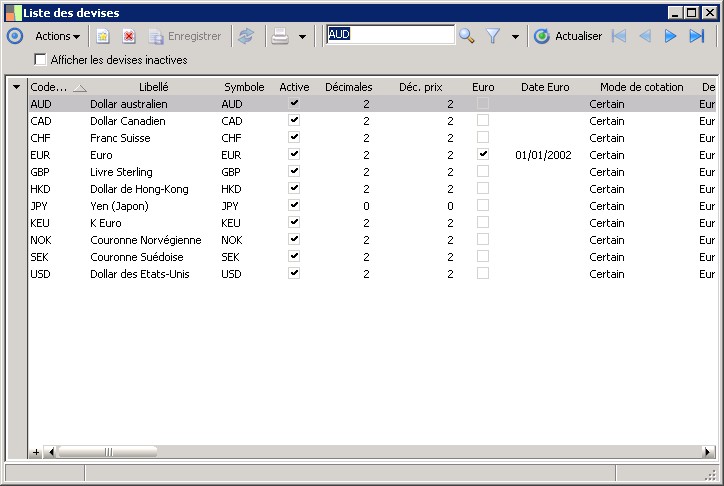This screenshot has height=486, width=724.
Task: Sort by the Mode de cotation header
Action: [641, 87]
